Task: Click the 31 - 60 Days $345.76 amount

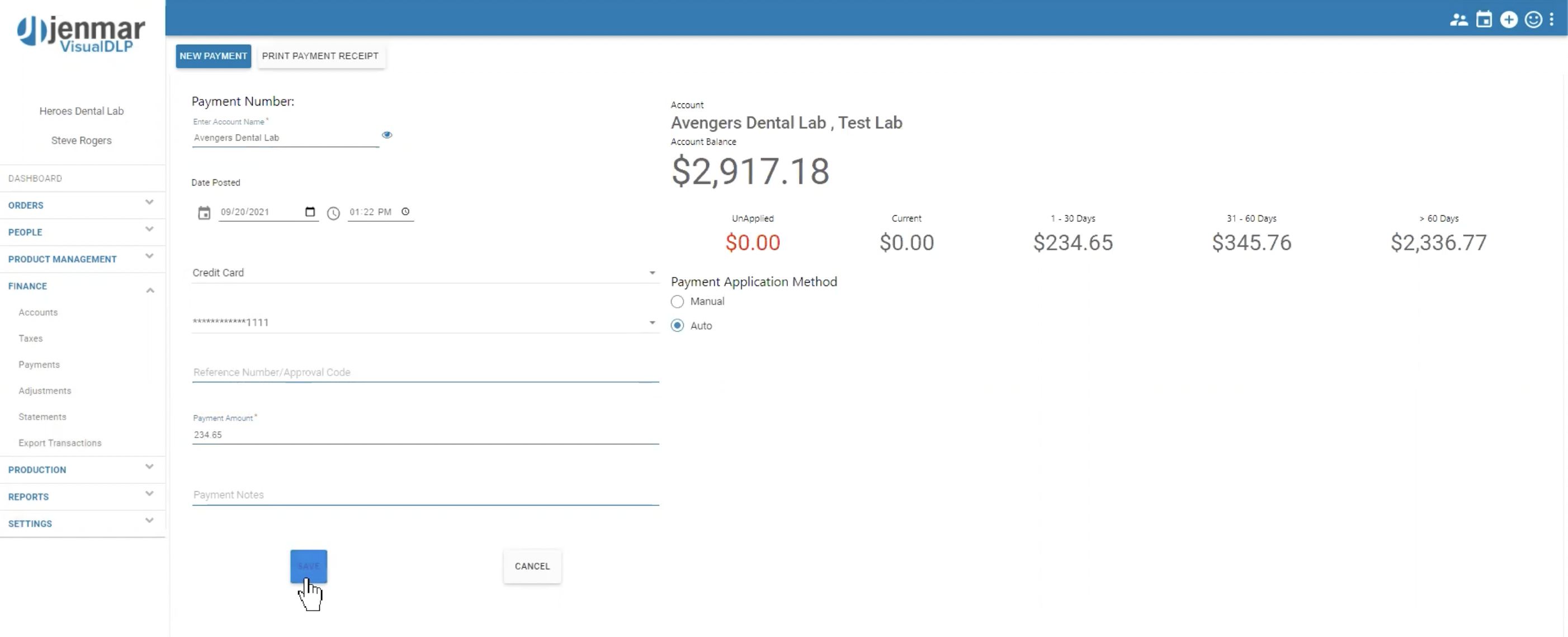Action: (x=1251, y=243)
